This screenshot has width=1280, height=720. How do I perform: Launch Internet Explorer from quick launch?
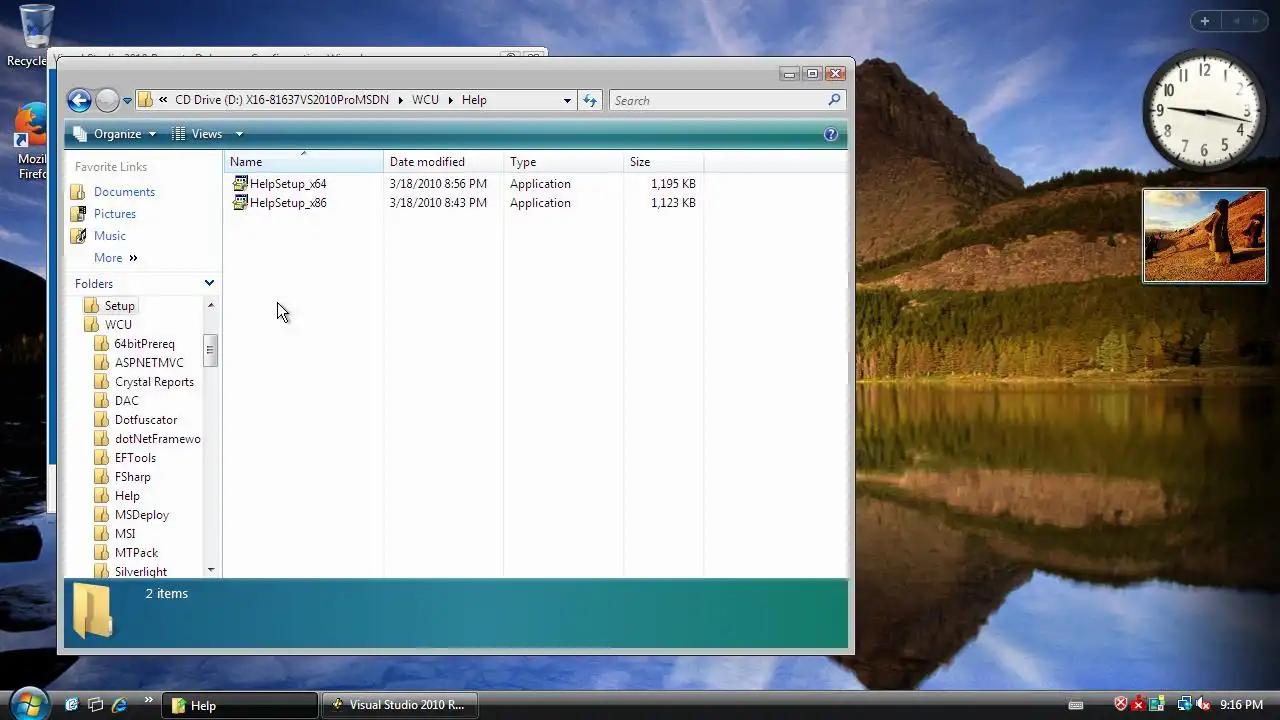[x=119, y=705]
